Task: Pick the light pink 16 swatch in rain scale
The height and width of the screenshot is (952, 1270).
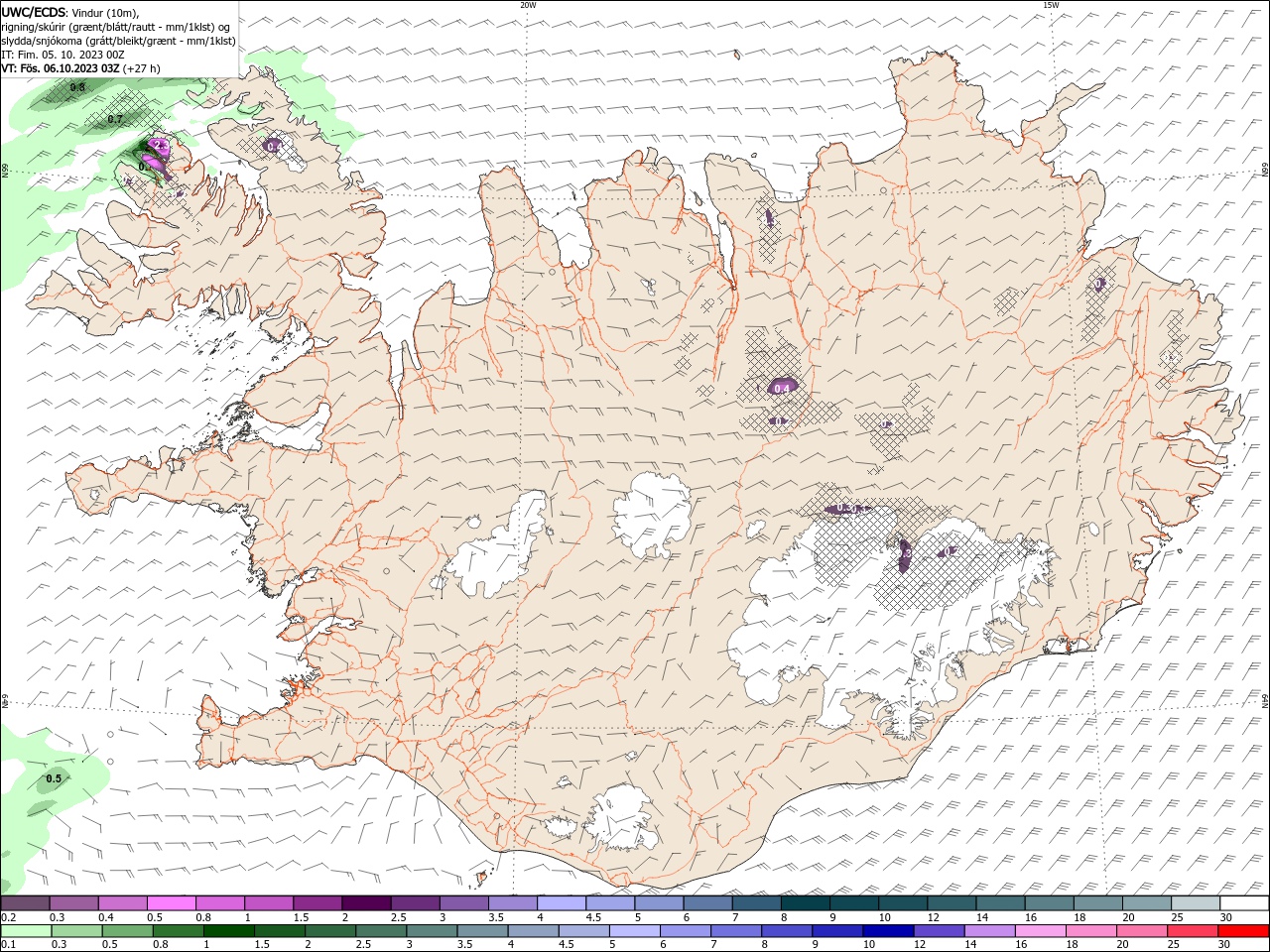Action: (1039, 931)
